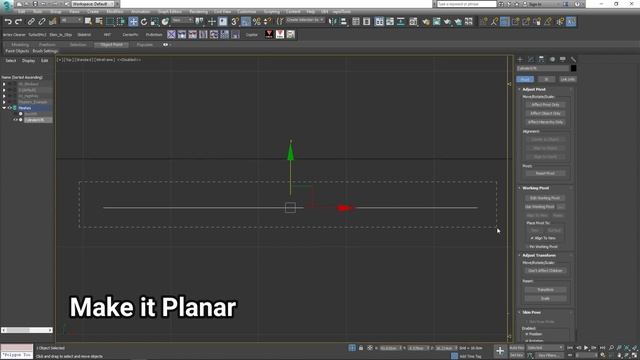
Task: Activate the Select and Scale tool
Action: click(155, 22)
